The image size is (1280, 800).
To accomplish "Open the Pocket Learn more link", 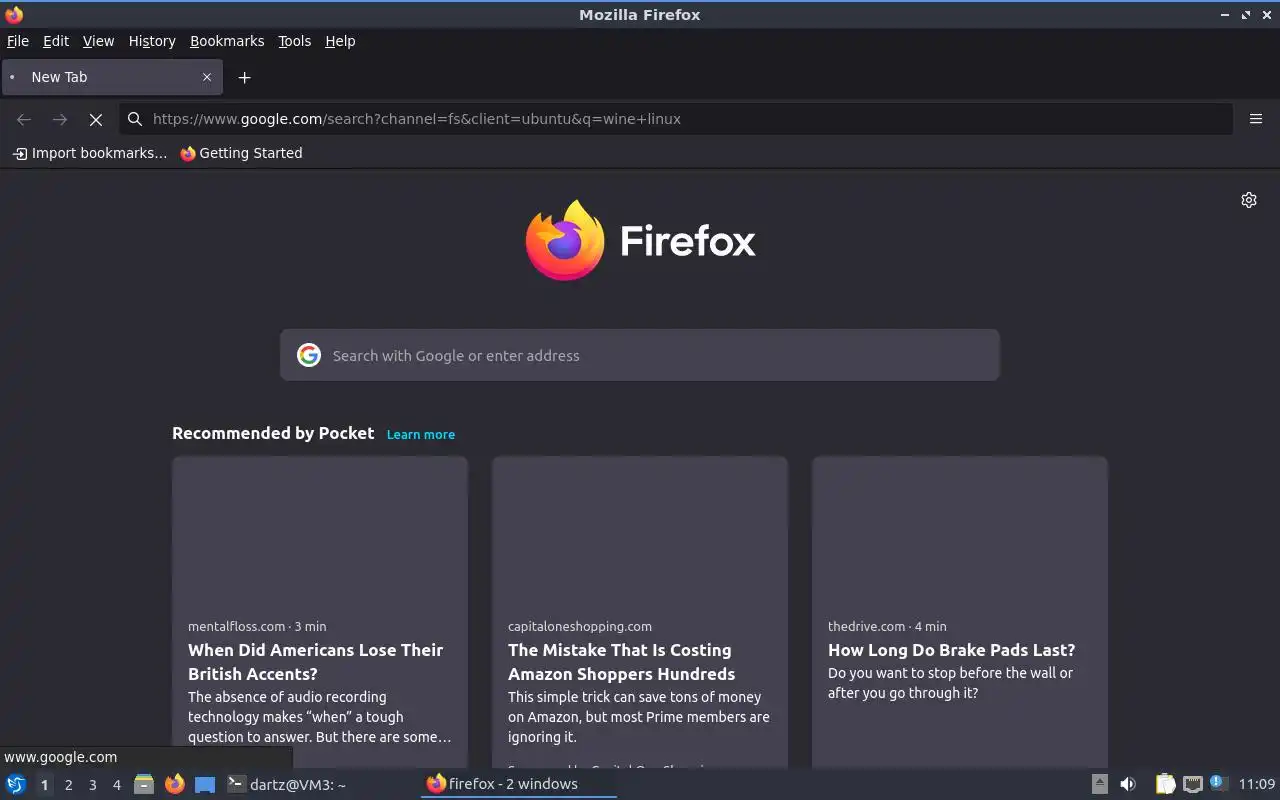I will click(421, 434).
